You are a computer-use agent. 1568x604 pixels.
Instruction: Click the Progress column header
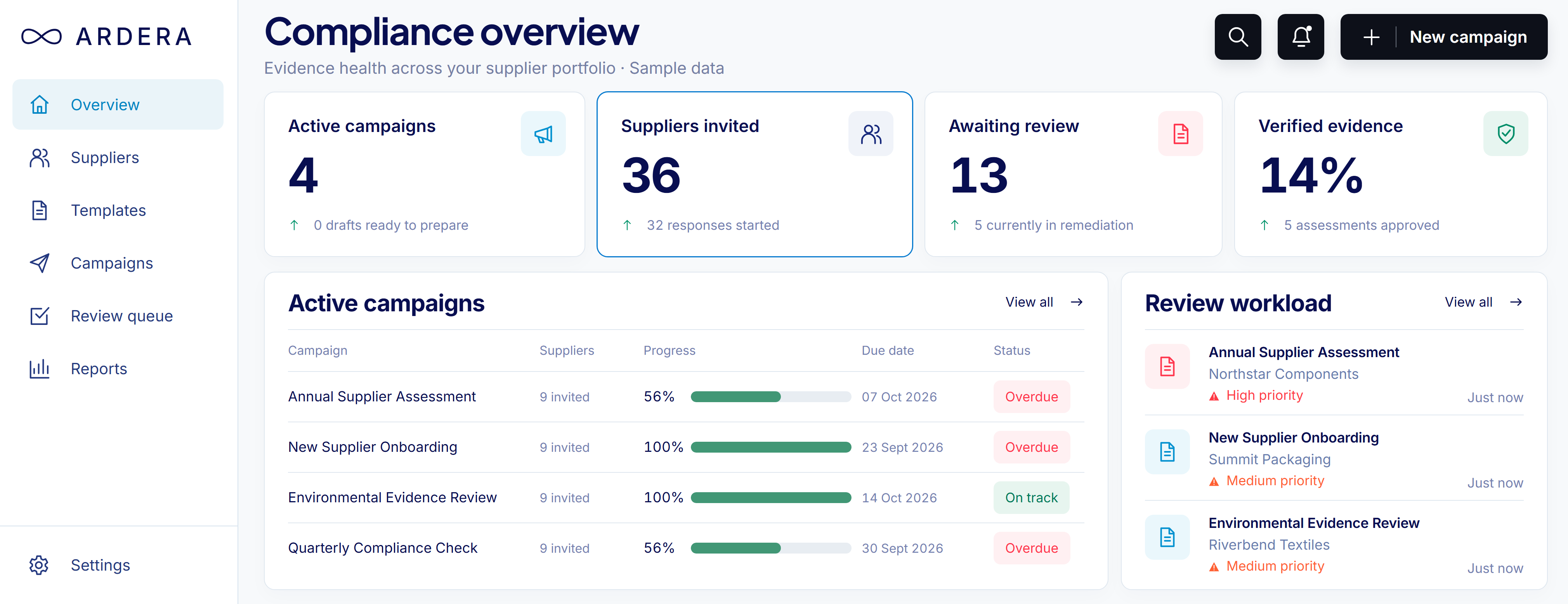[x=669, y=350]
